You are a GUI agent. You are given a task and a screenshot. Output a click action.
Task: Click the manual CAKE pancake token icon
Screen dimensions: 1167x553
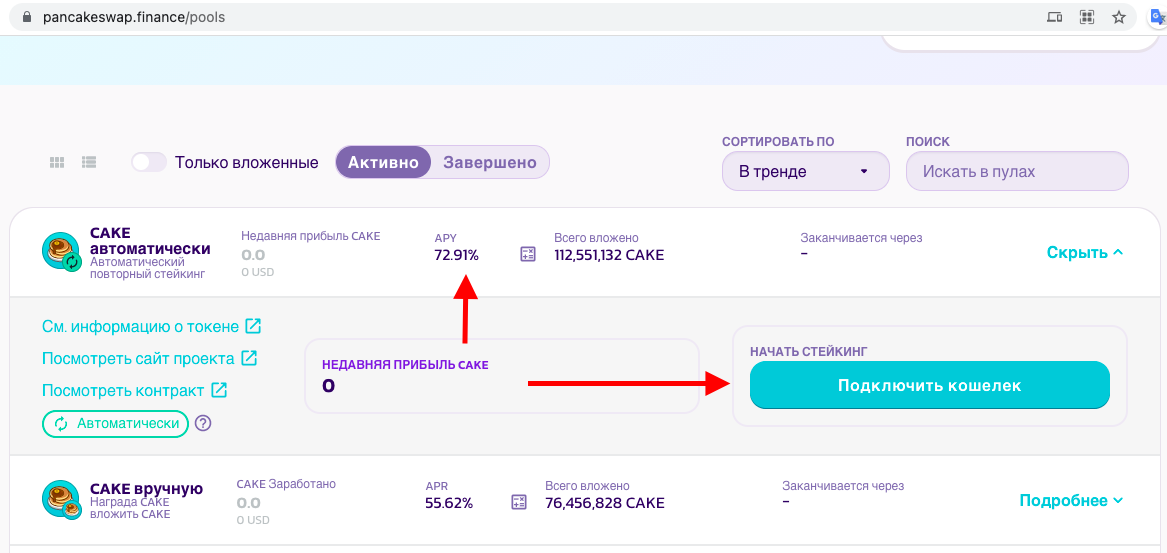coord(61,499)
